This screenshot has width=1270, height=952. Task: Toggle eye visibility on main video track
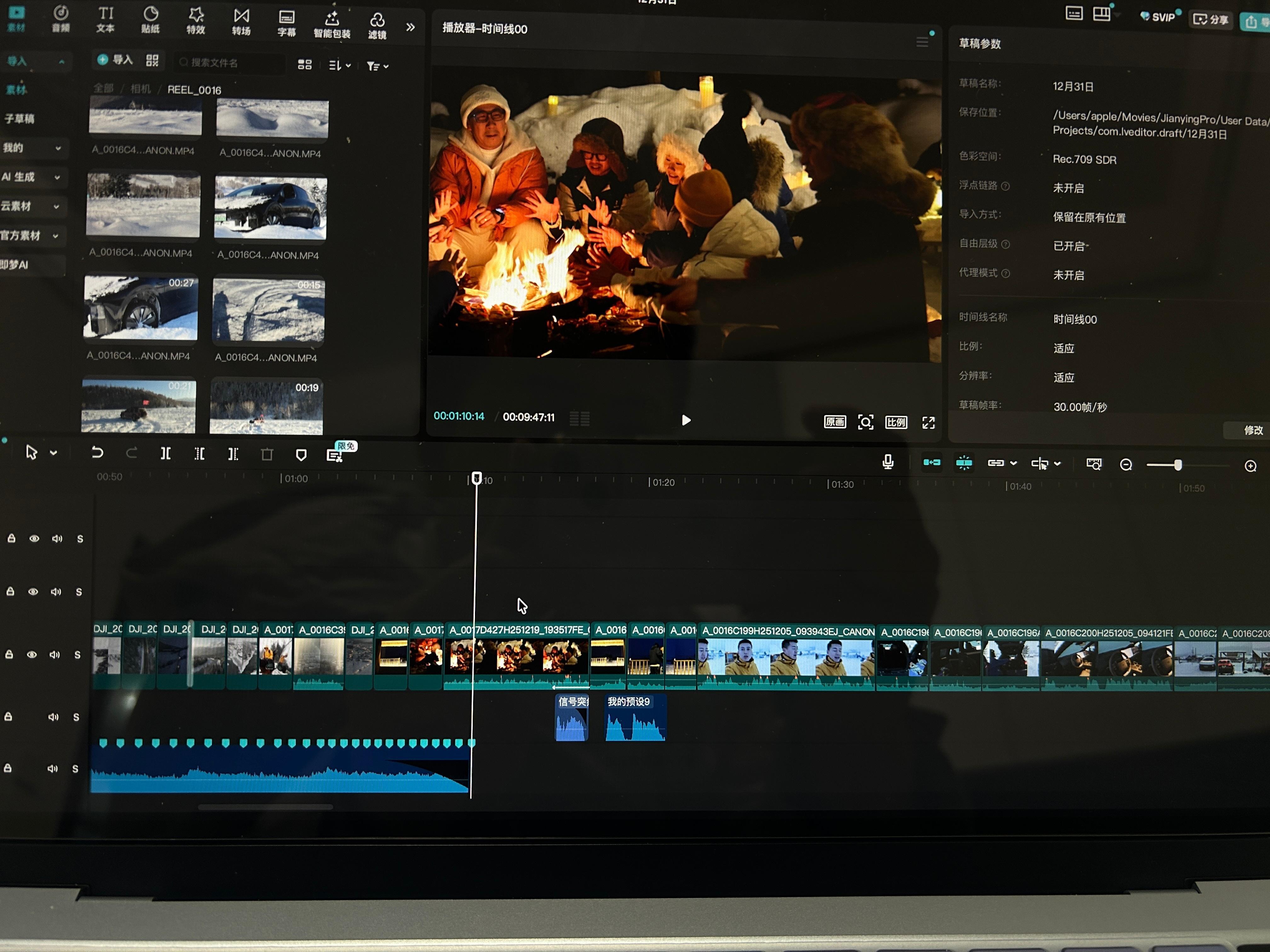click(31, 655)
